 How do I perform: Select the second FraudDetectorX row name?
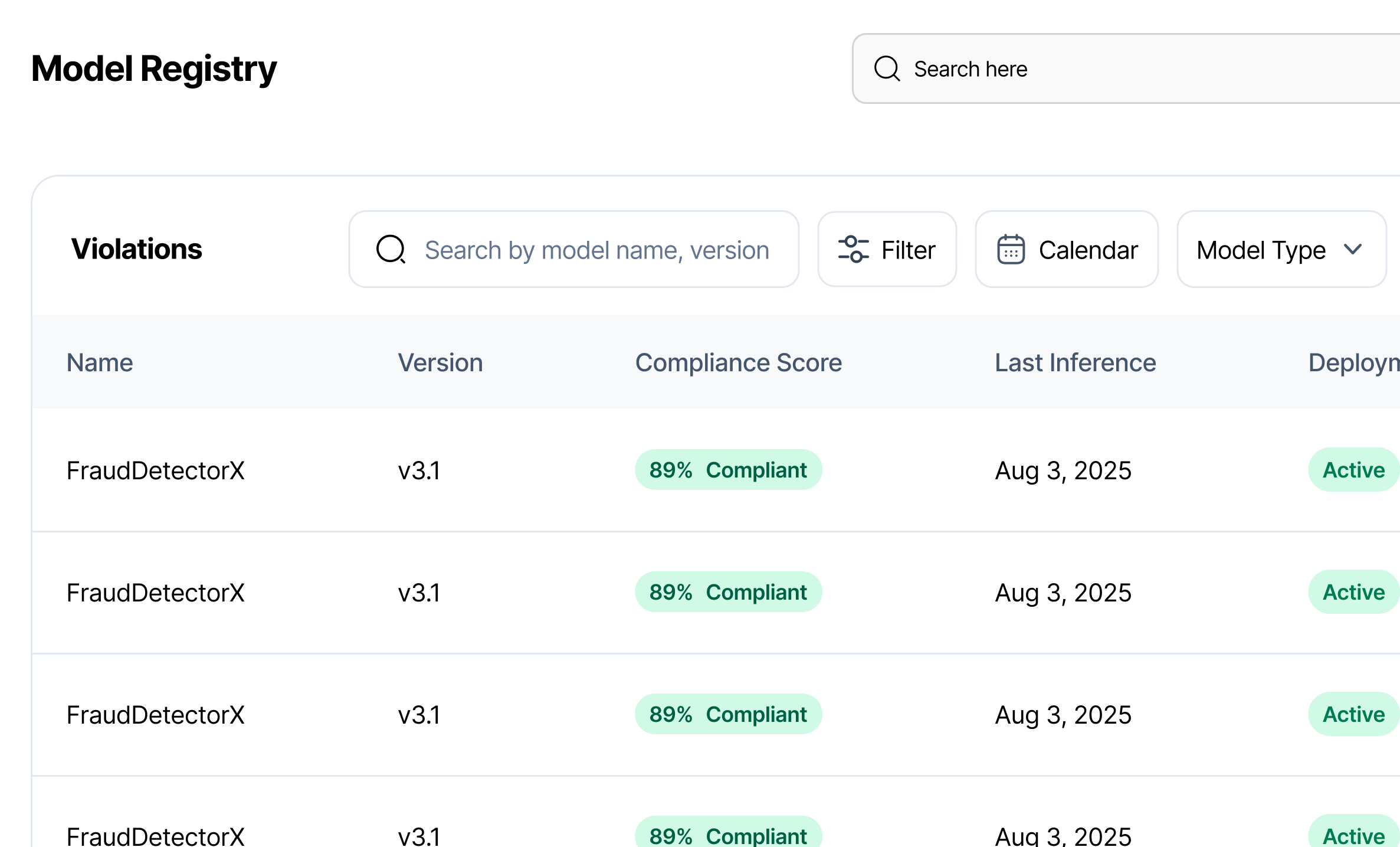(155, 593)
